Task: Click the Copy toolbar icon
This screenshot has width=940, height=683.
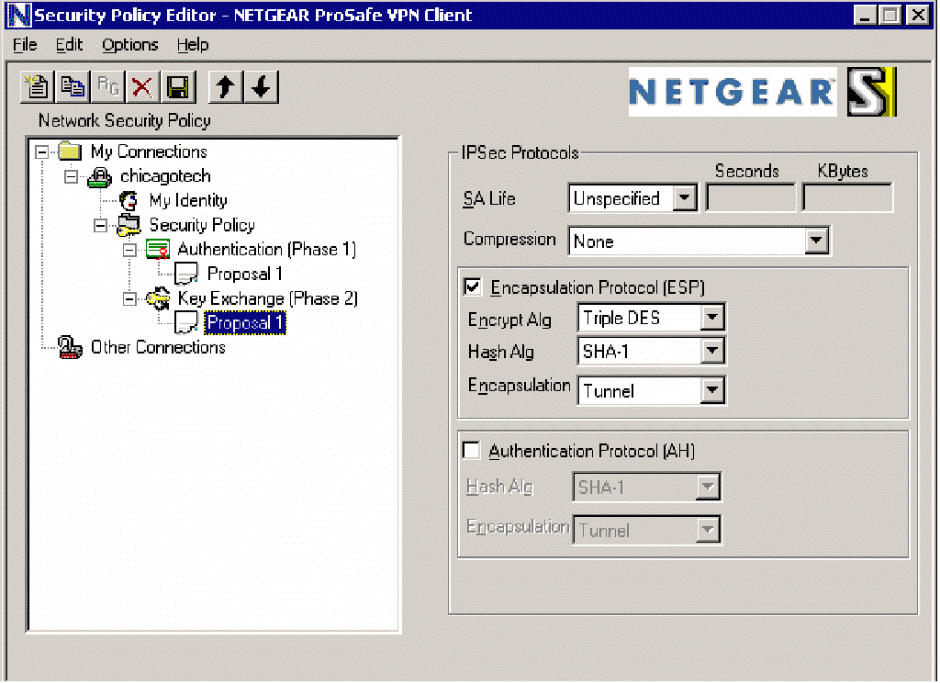Action: point(73,88)
